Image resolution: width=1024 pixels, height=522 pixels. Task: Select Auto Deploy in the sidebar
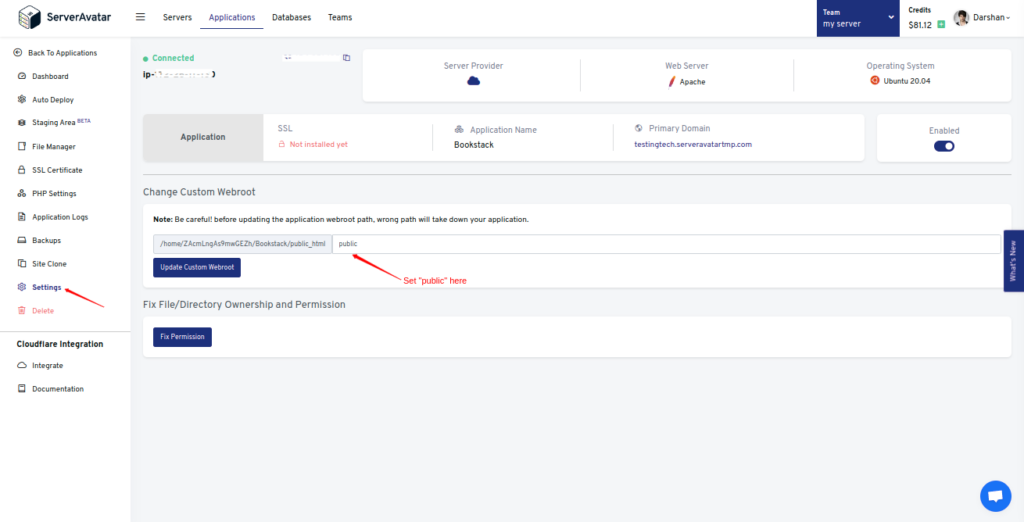tap(53, 100)
